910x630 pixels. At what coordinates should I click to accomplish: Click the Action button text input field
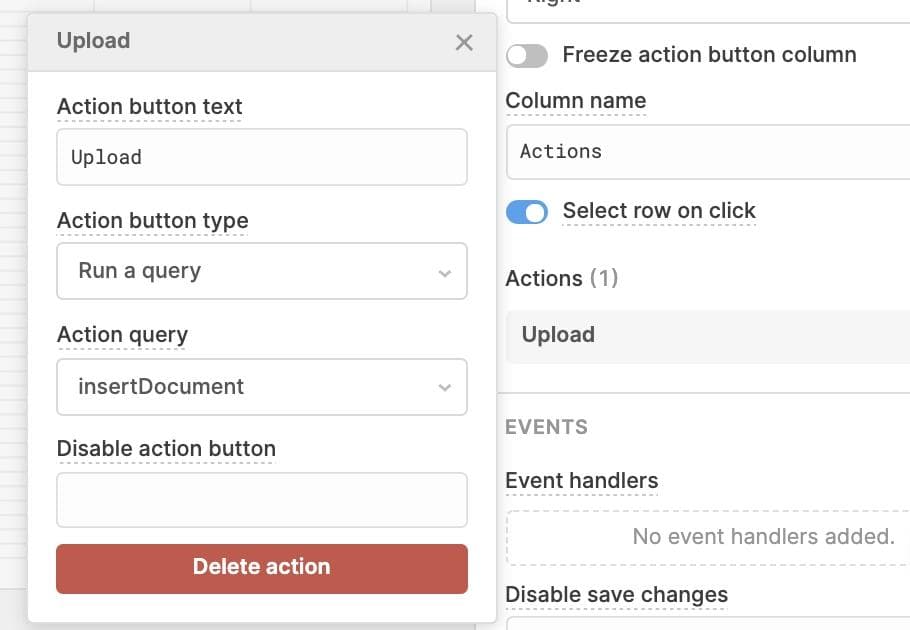[261, 157]
